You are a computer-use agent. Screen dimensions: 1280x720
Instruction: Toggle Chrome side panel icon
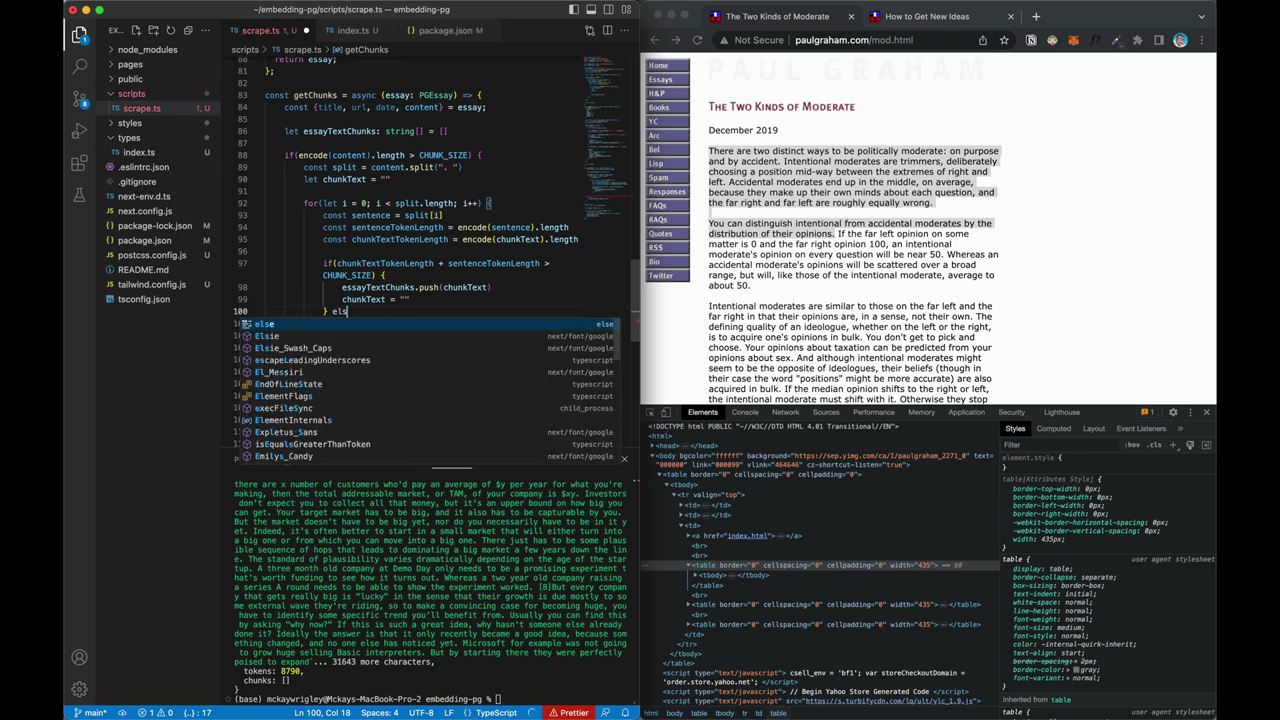tap(1159, 41)
